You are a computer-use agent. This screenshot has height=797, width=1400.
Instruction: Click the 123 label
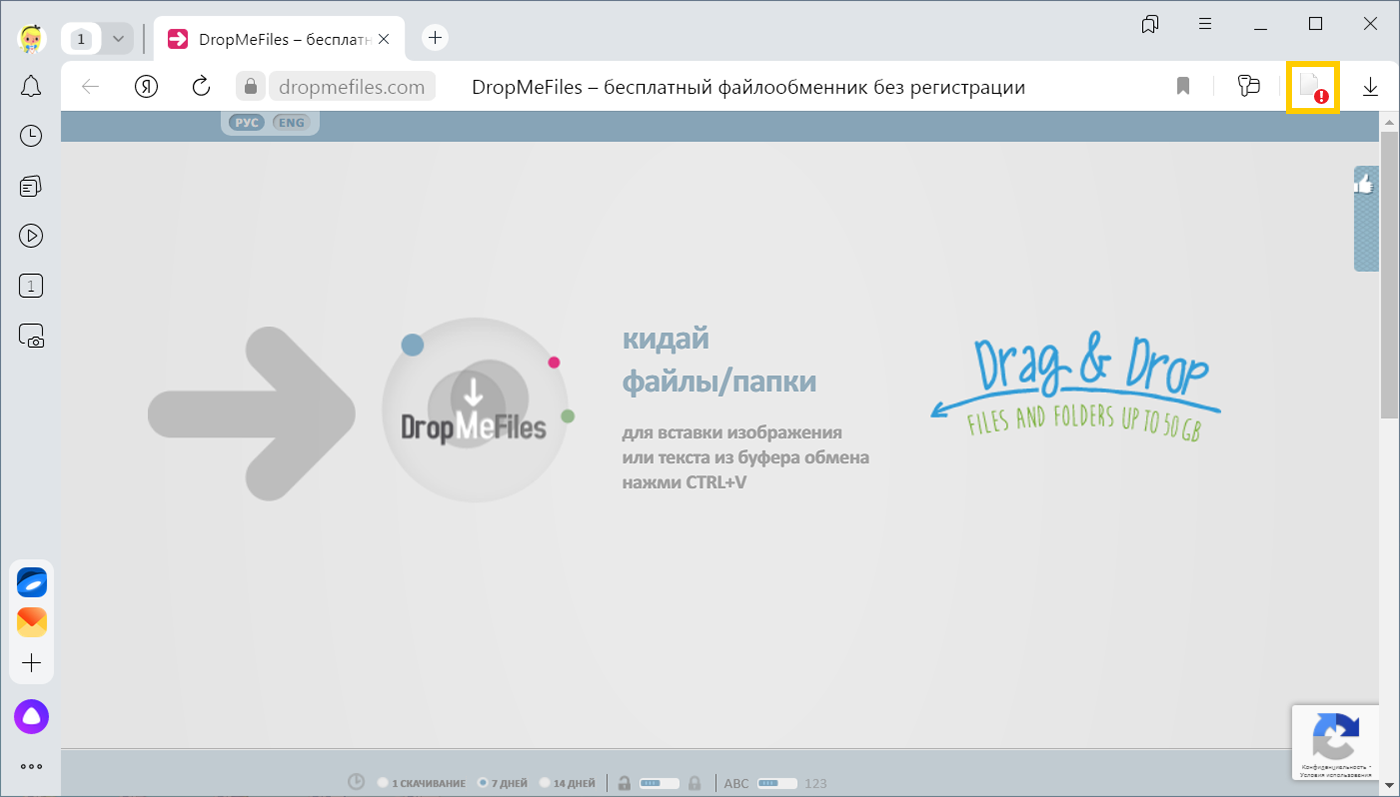816,783
